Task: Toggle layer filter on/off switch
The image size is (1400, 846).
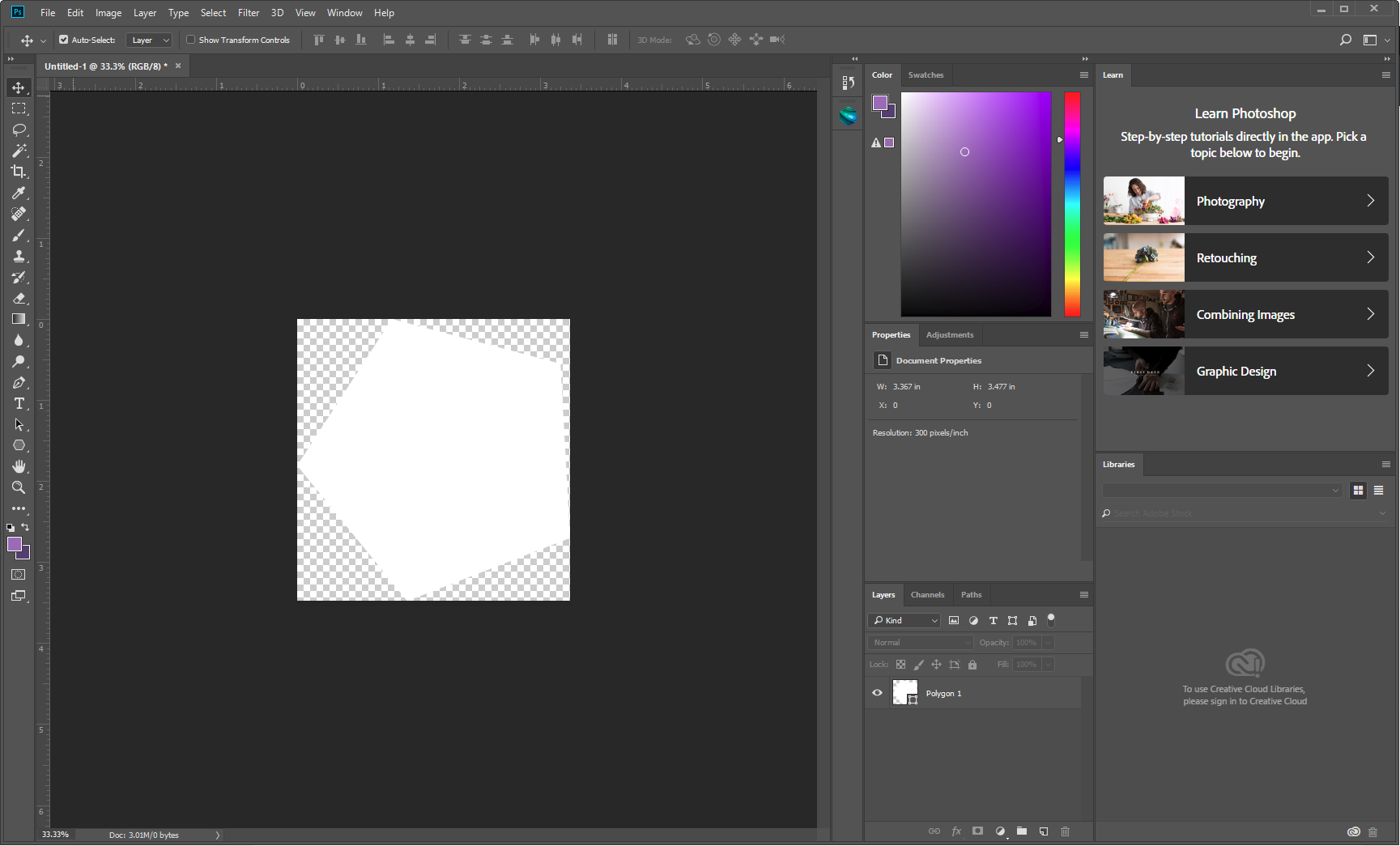Action: coord(1051,620)
